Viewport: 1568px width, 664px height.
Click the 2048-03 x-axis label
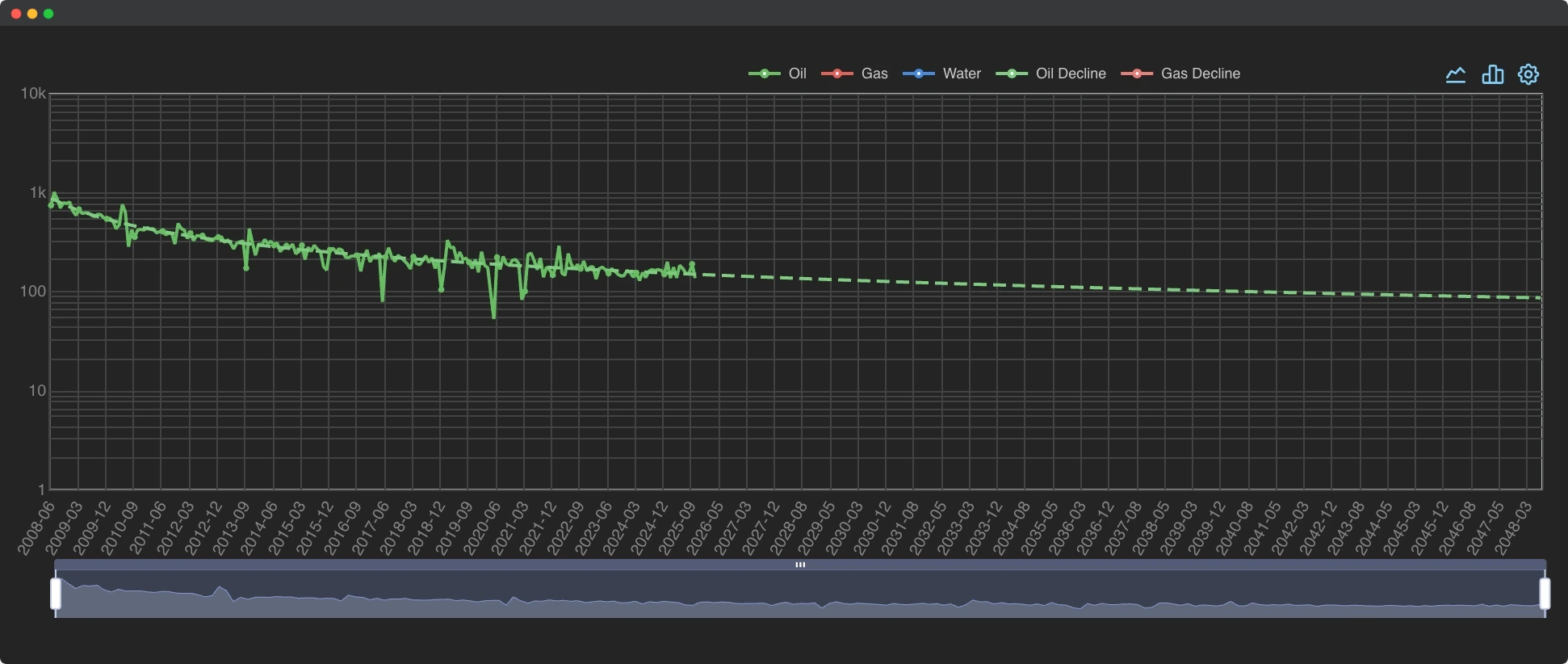pyautogui.click(x=1512, y=527)
